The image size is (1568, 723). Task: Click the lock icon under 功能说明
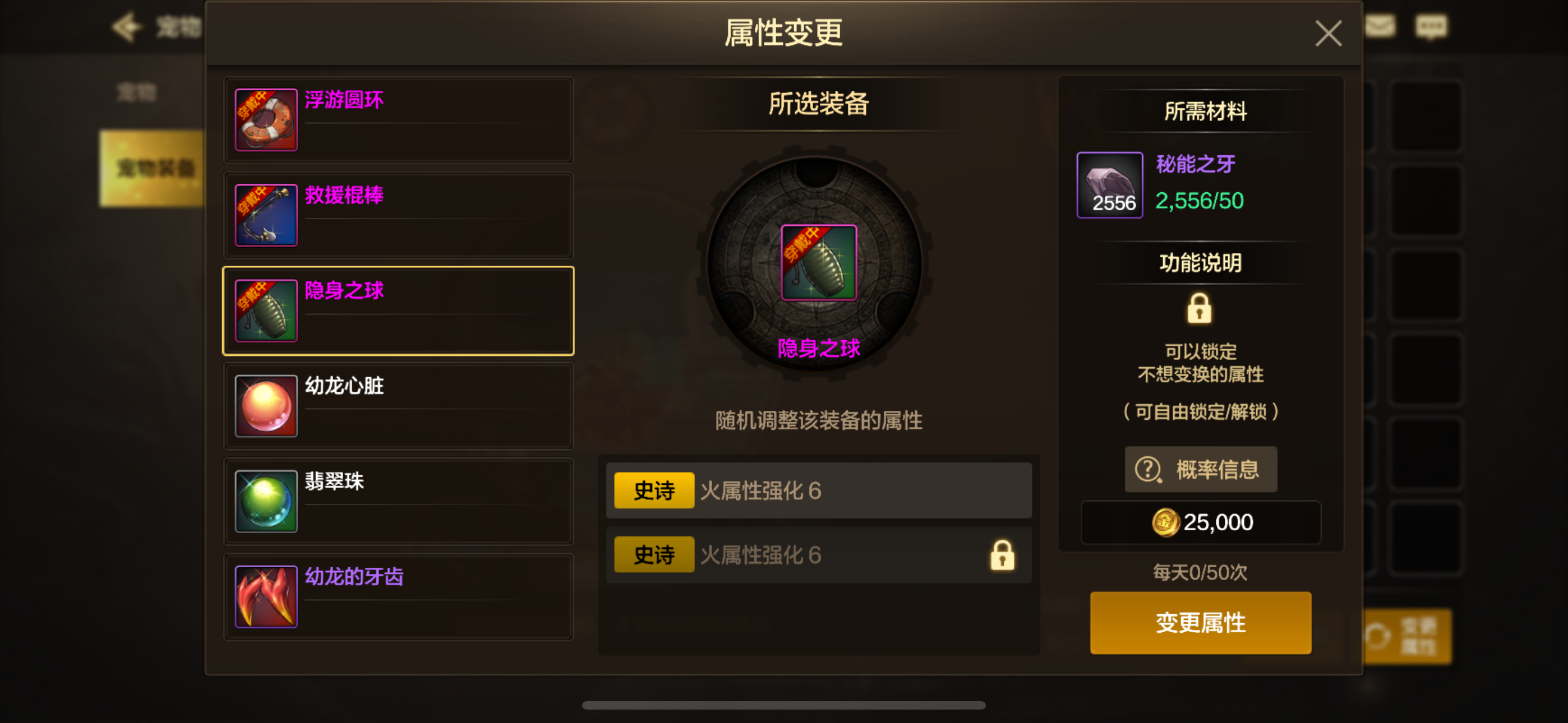click(1199, 308)
